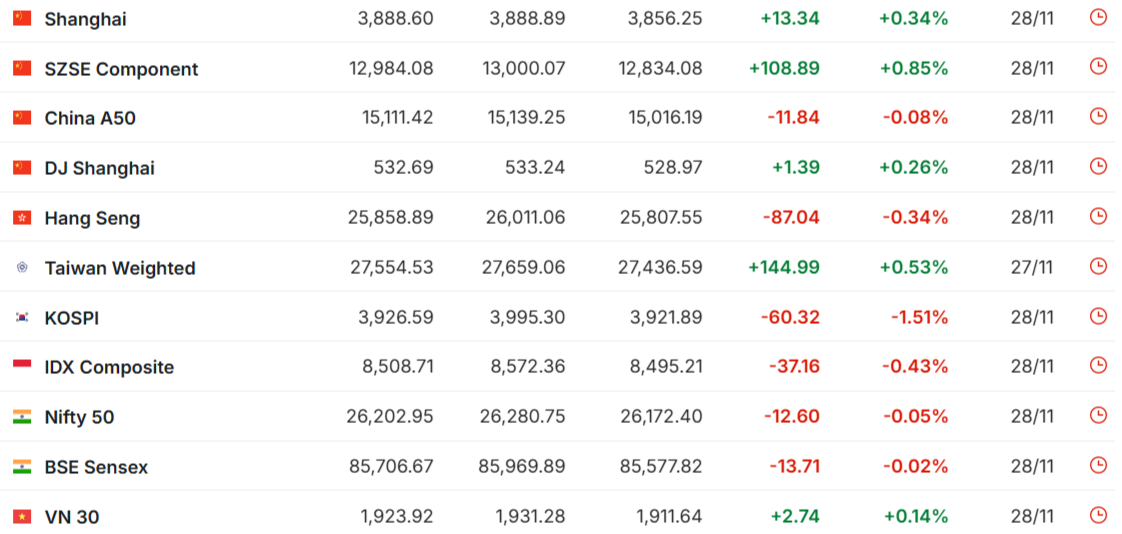Open the DJ Shanghai index link
The width and height of the screenshot is (1122, 534).
tap(99, 168)
